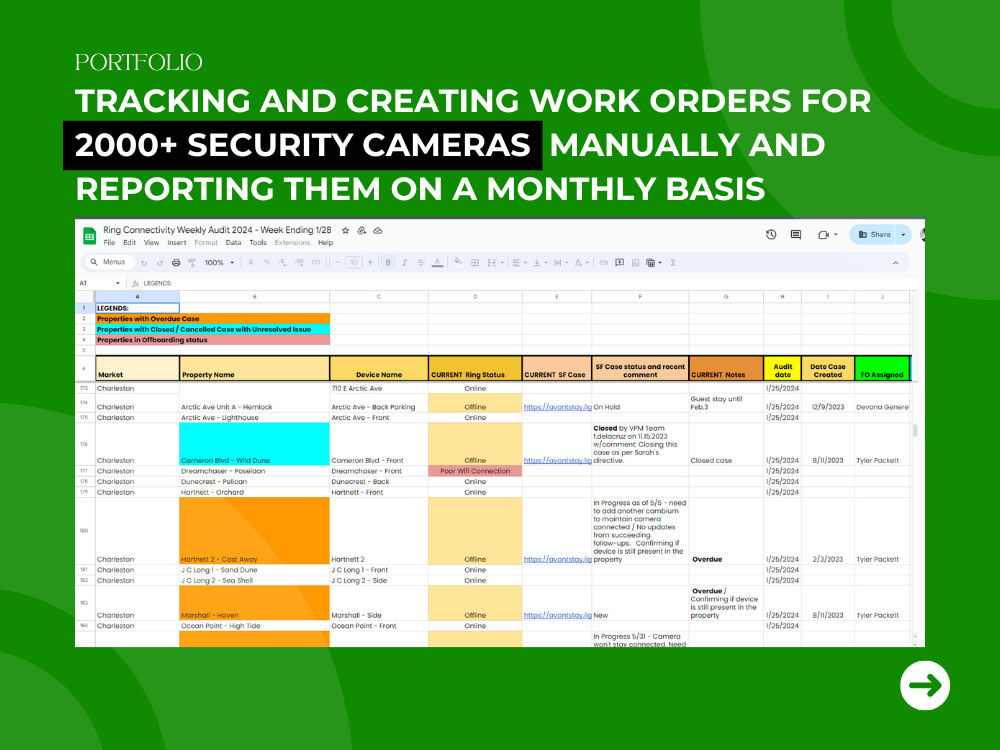Open the avantstay link in the Cameron Blvd row
The height and width of the screenshot is (750, 1000).
point(557,460)
